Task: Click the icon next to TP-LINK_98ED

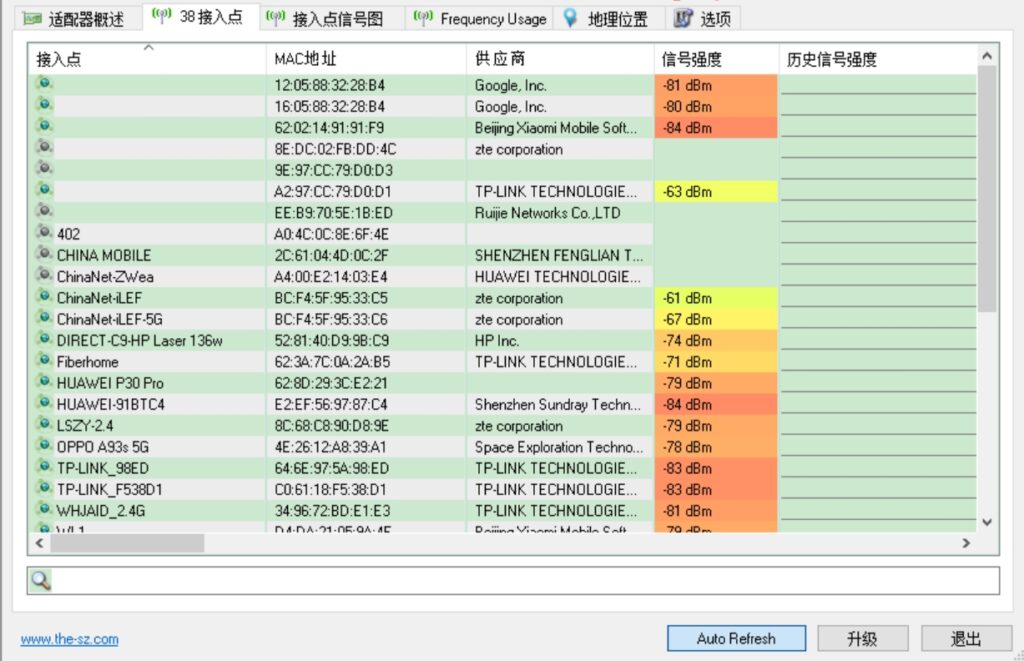Action: coord(44,467)
